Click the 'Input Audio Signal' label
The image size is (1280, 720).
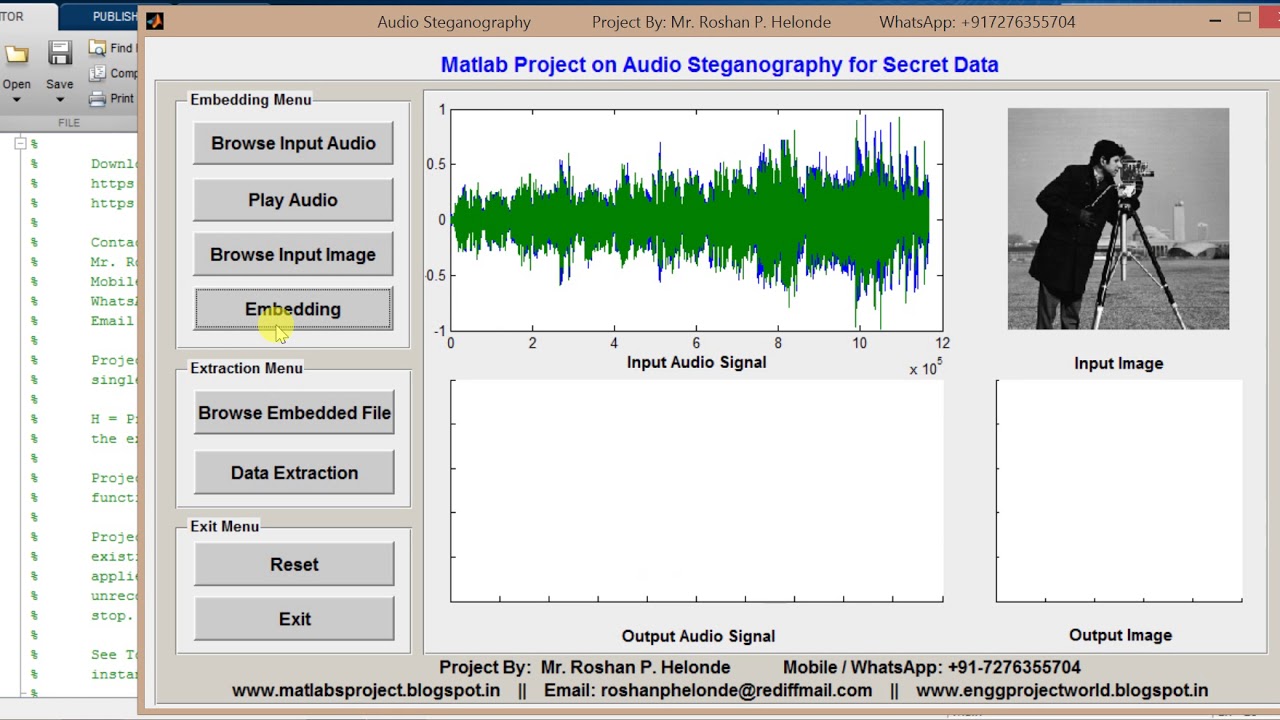[696, 362]
